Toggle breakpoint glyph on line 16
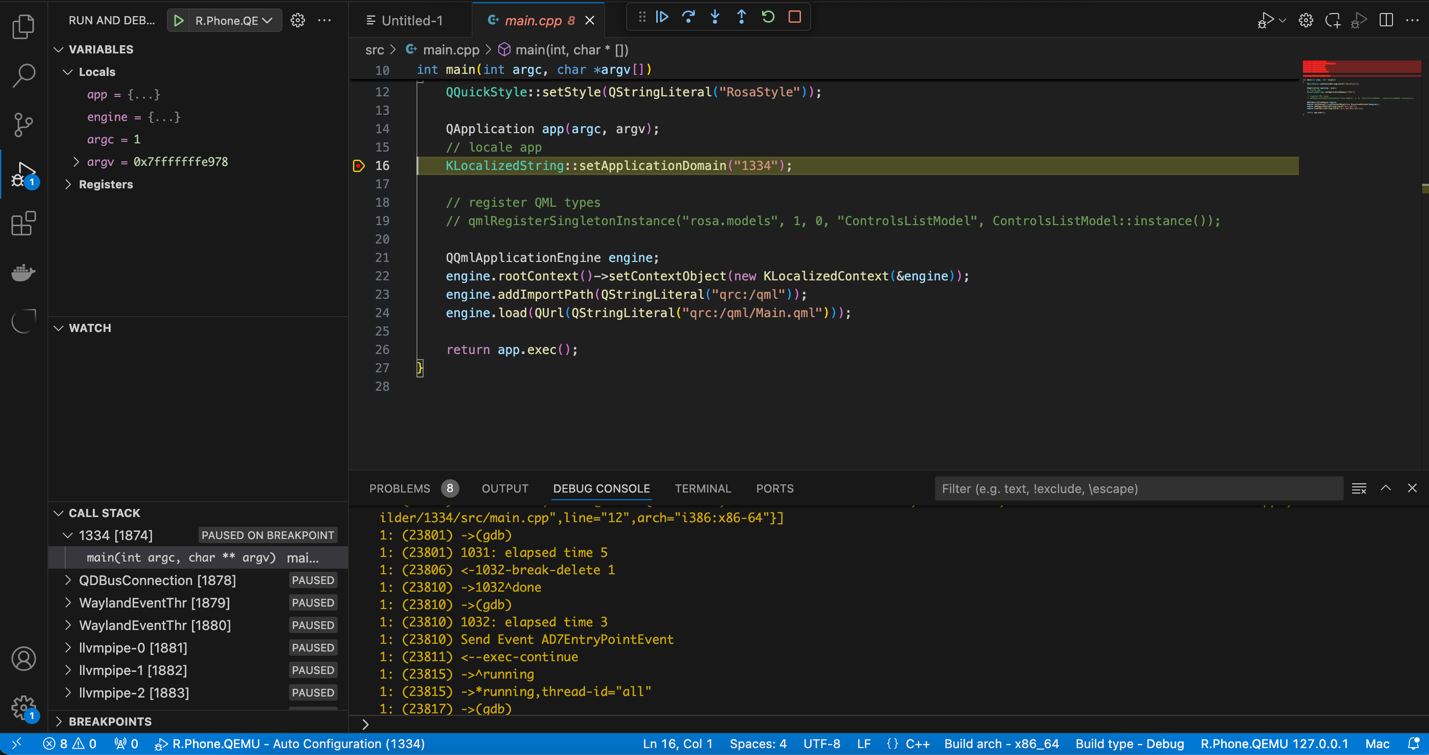This screenshot has height=755, width=1429. [x=359, y=166]
